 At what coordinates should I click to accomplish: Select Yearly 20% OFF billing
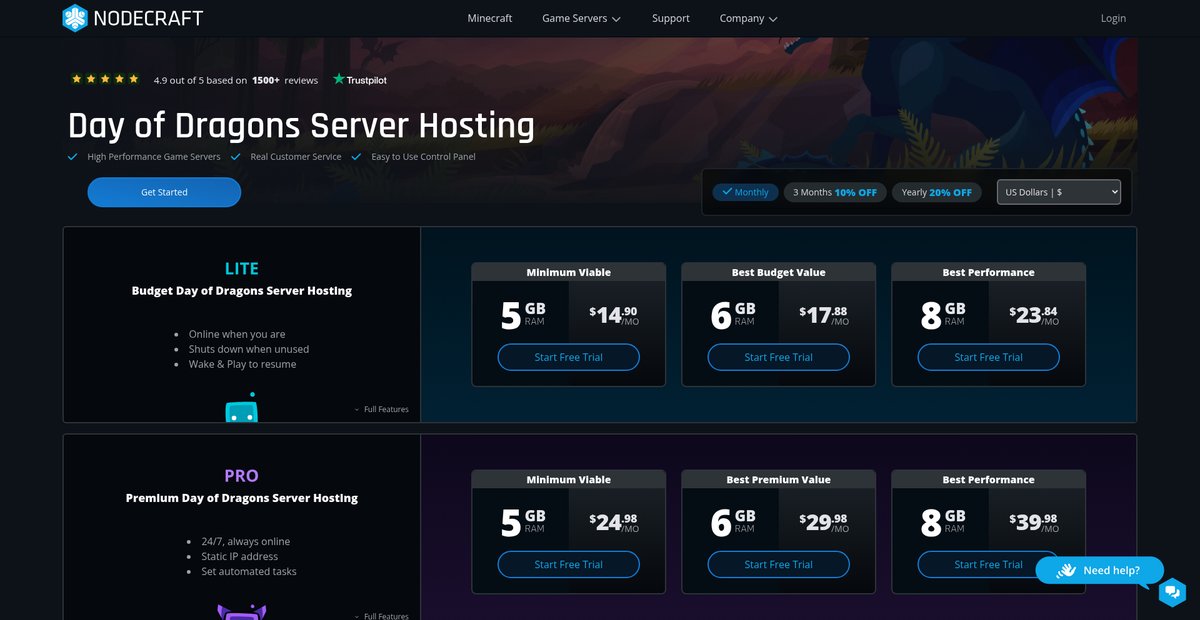[936, 192]
